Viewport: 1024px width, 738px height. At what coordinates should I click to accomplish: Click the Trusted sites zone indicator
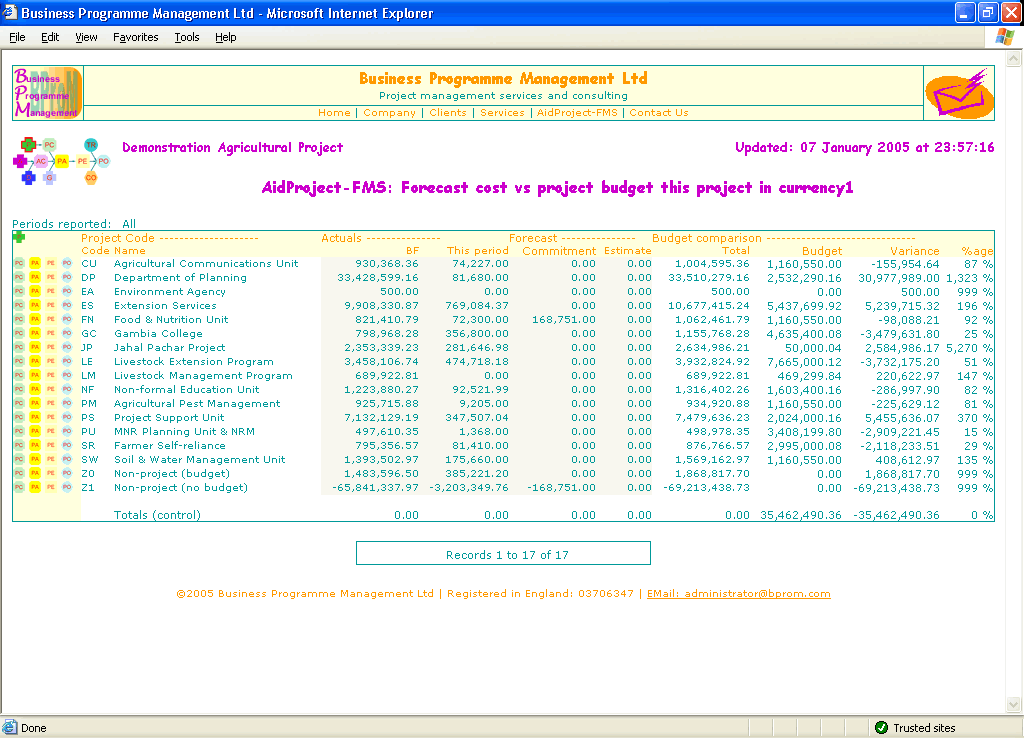(x=916, y=728)
